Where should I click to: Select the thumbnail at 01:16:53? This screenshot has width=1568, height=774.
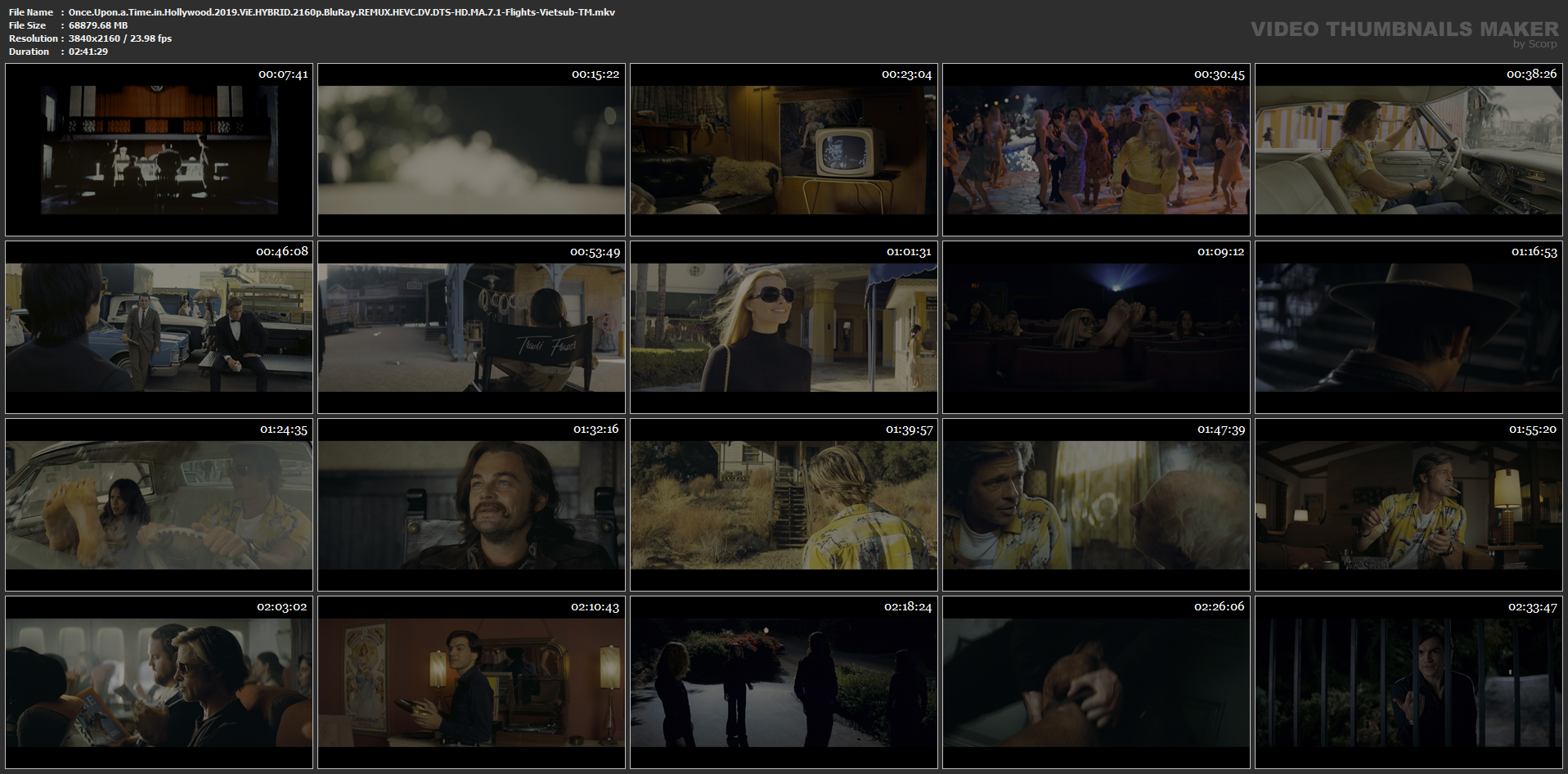tap(1409, 327)
